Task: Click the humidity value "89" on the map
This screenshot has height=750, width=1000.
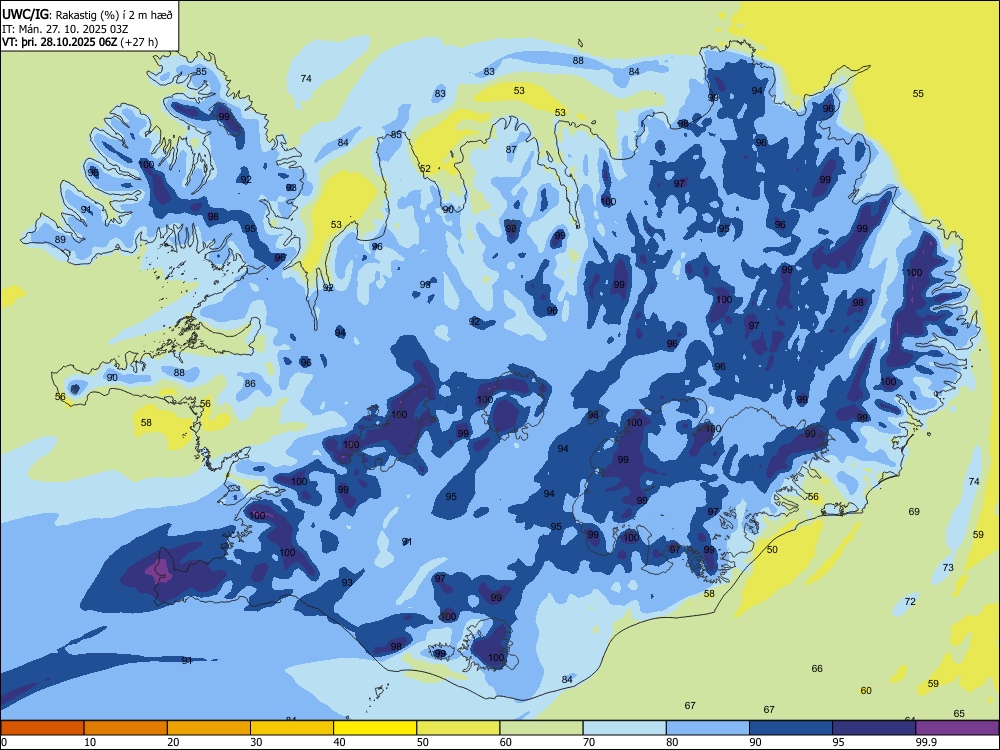Action: (60, 240)
